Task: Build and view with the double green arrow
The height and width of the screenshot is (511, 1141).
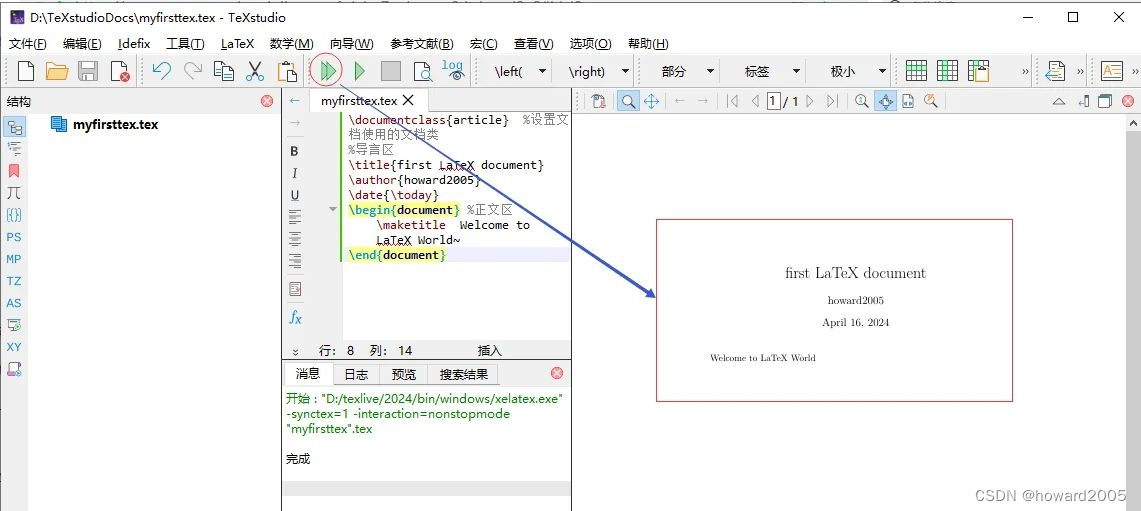Action: (x=327, y=71)
